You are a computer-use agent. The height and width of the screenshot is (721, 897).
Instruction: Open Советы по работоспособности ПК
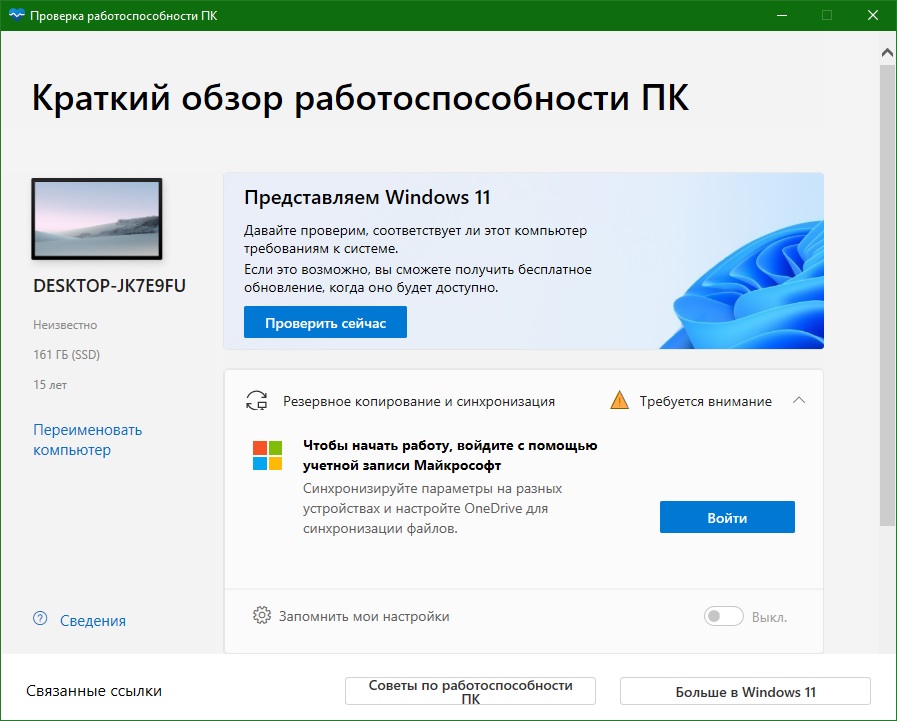(x=470, y=691)
